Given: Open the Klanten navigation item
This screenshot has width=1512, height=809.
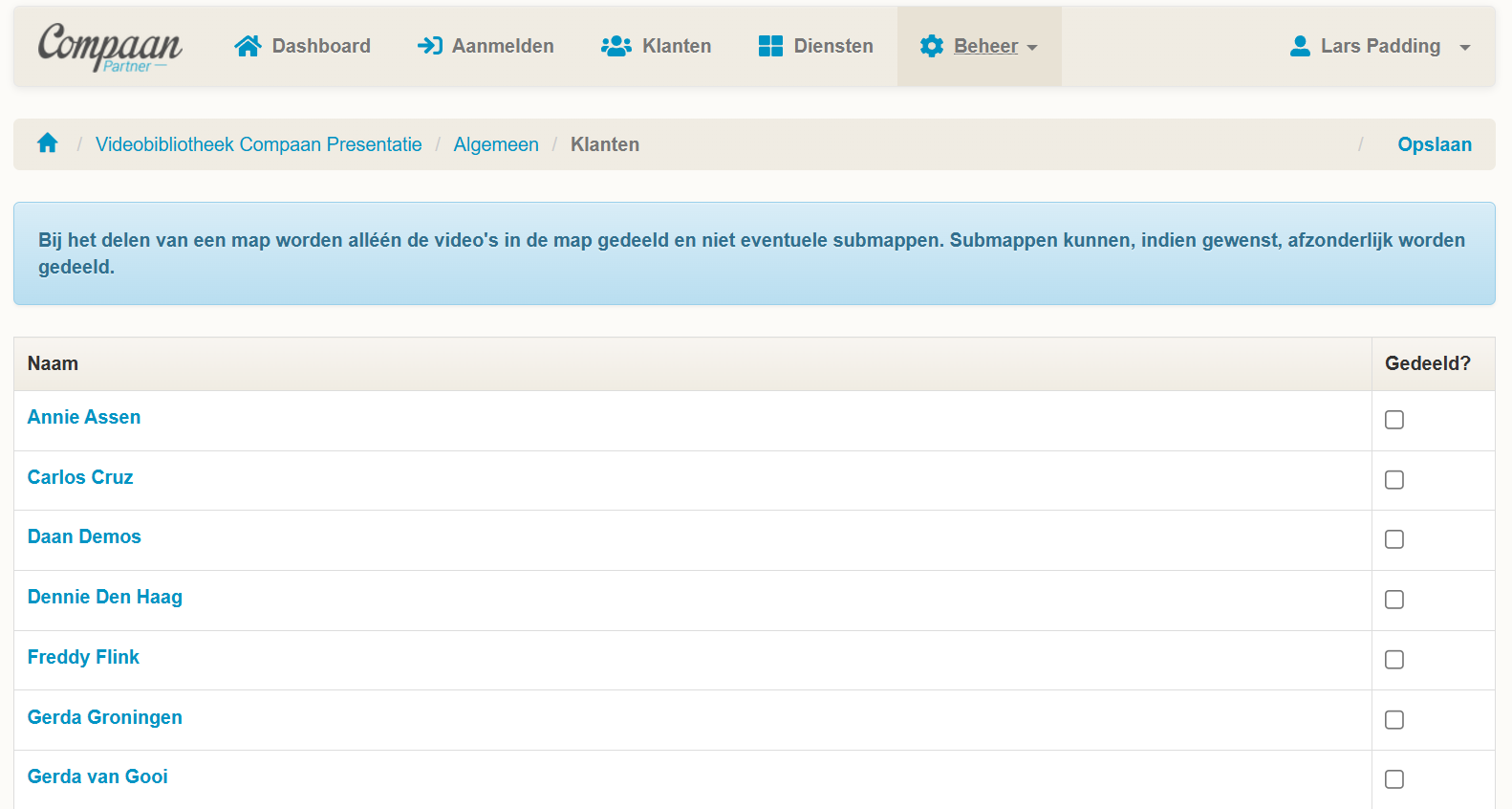Looking at the screenshot, I should (677, 46).
